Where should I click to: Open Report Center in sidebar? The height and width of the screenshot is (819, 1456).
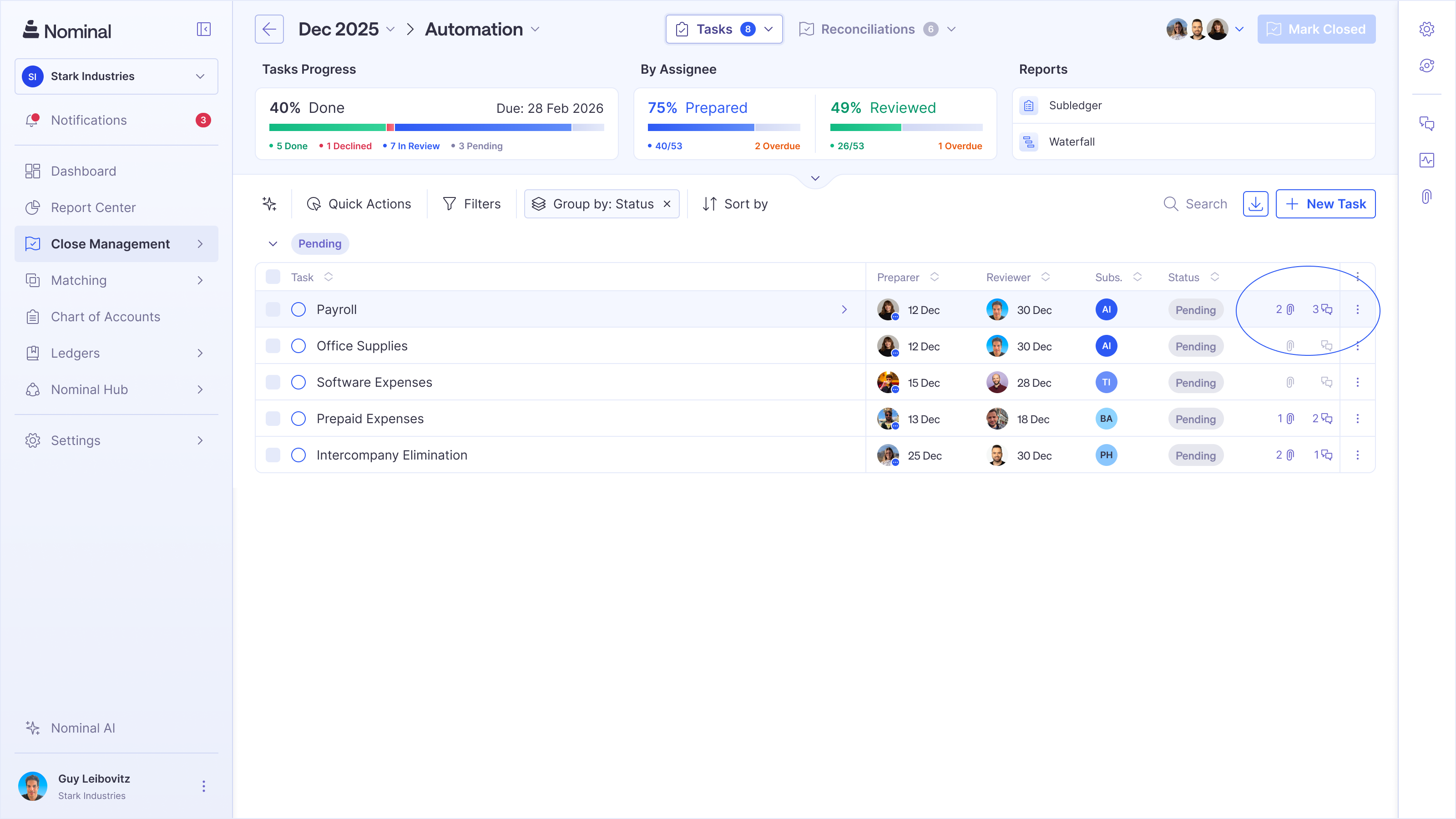click(93, 207)
